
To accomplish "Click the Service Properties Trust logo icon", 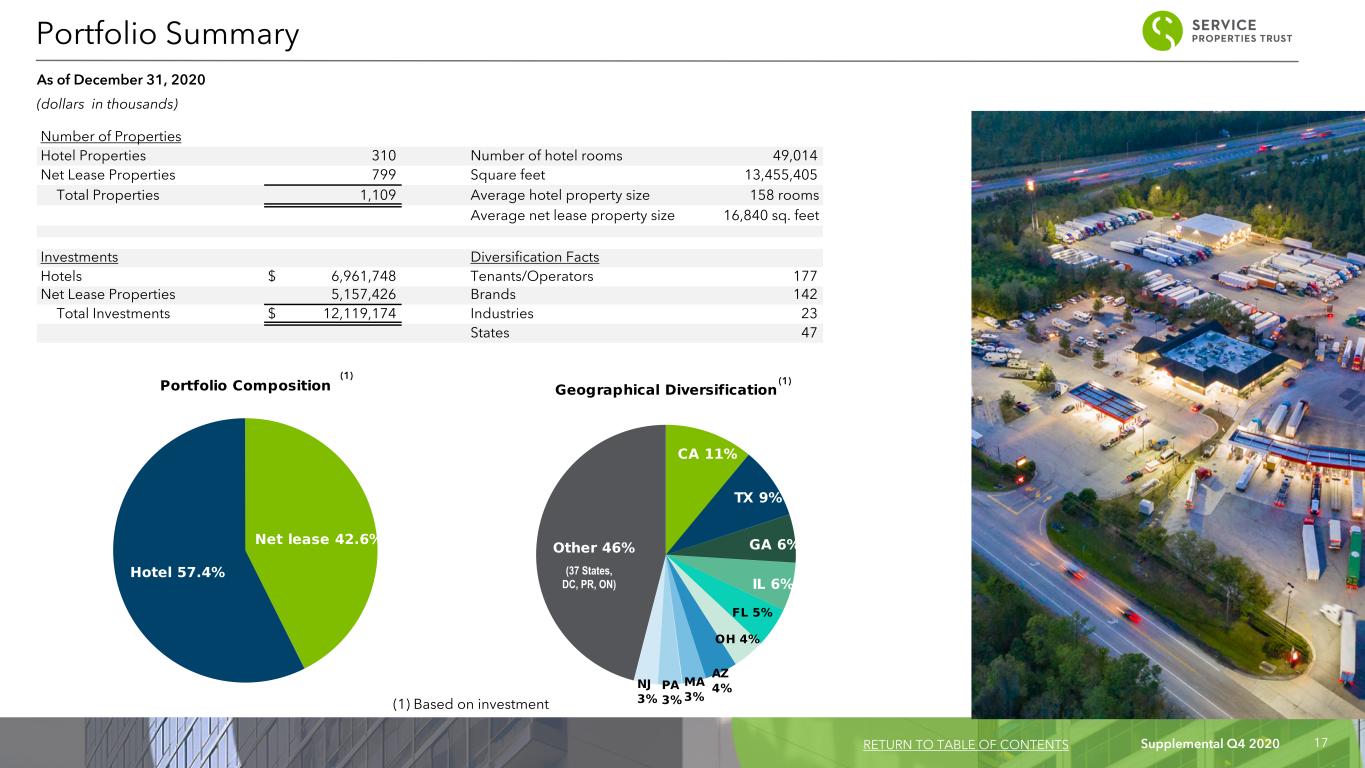I will click(1162, 31).
